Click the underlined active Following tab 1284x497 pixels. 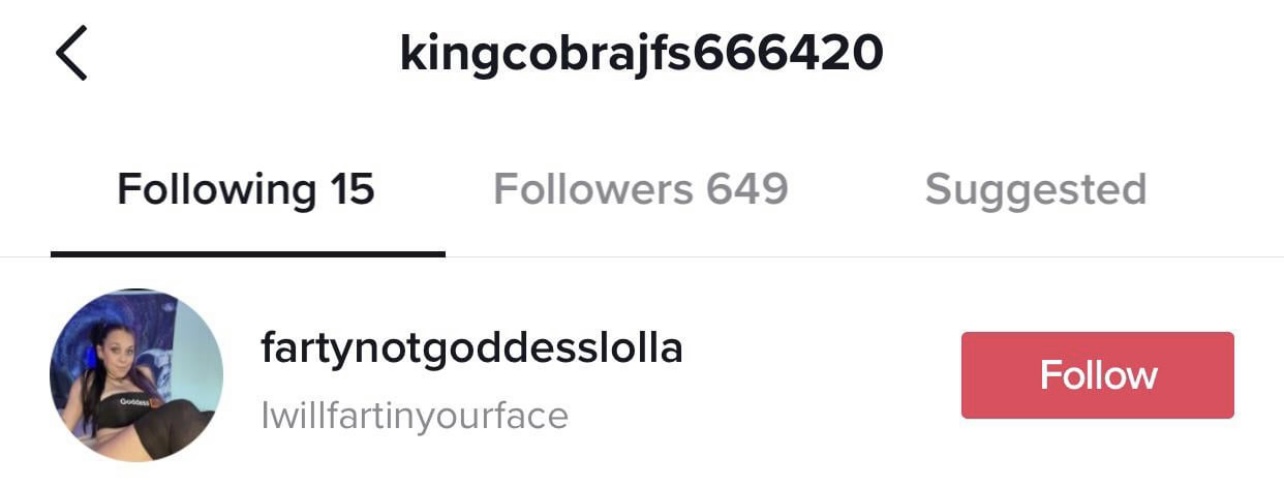246,189
